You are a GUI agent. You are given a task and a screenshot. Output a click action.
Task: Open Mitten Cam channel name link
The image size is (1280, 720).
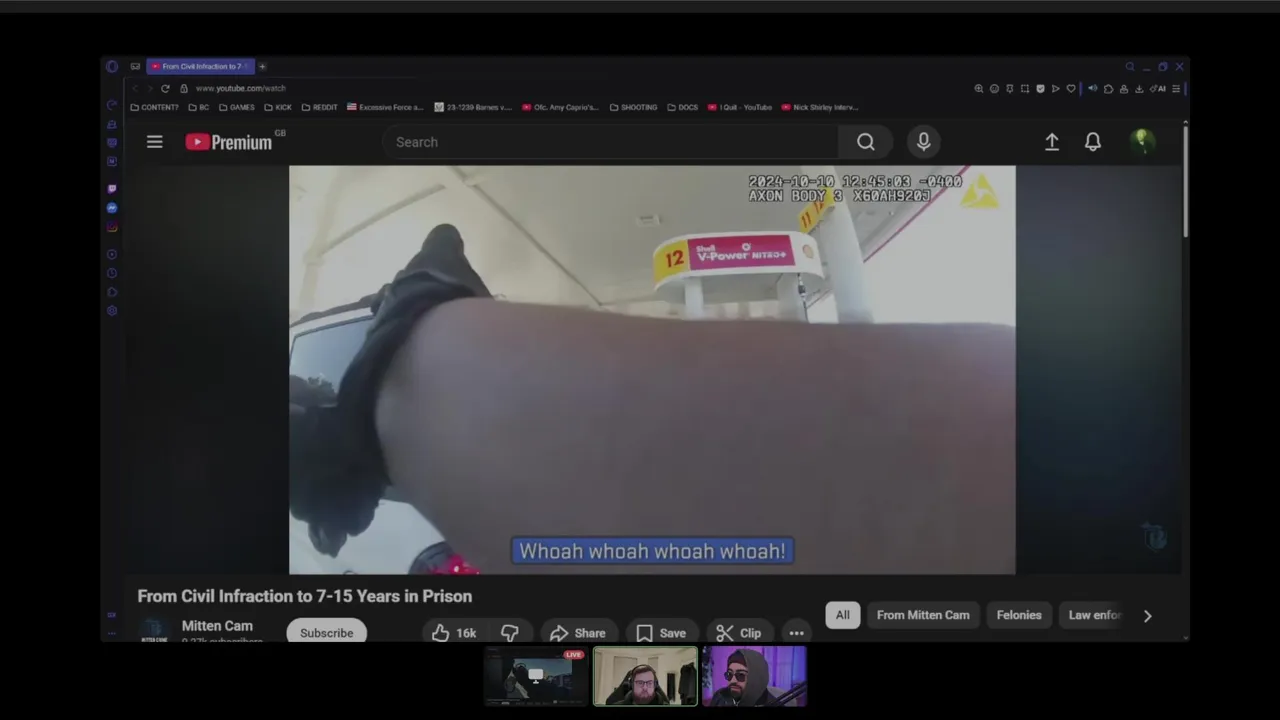click(217, 626)
